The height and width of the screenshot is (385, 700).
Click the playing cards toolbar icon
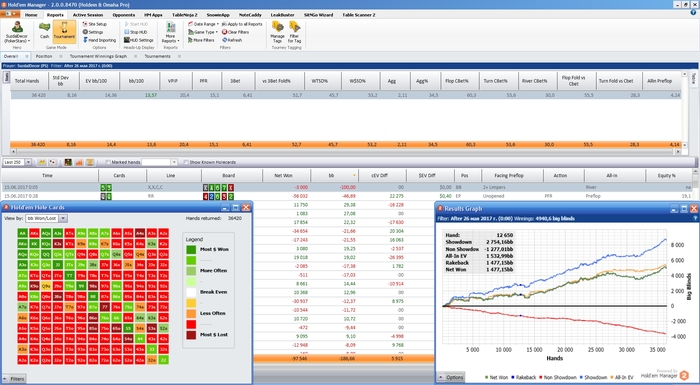(52, 162)
